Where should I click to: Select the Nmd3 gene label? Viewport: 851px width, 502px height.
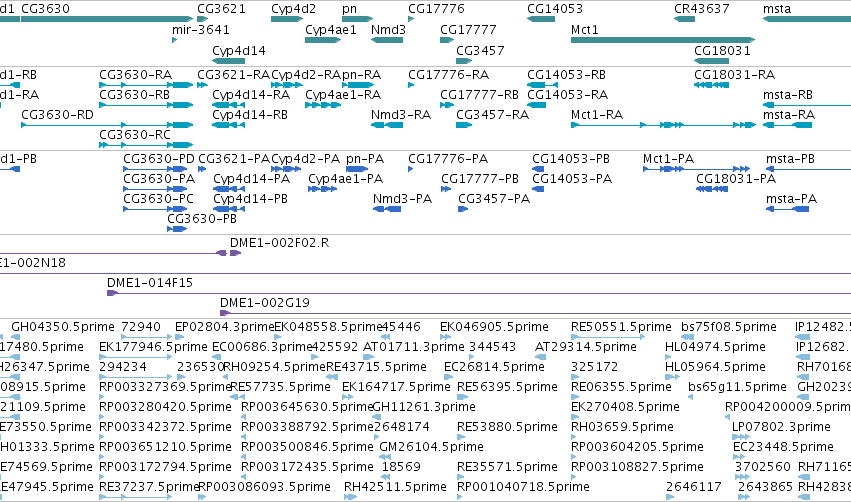[x=388, y=29]
